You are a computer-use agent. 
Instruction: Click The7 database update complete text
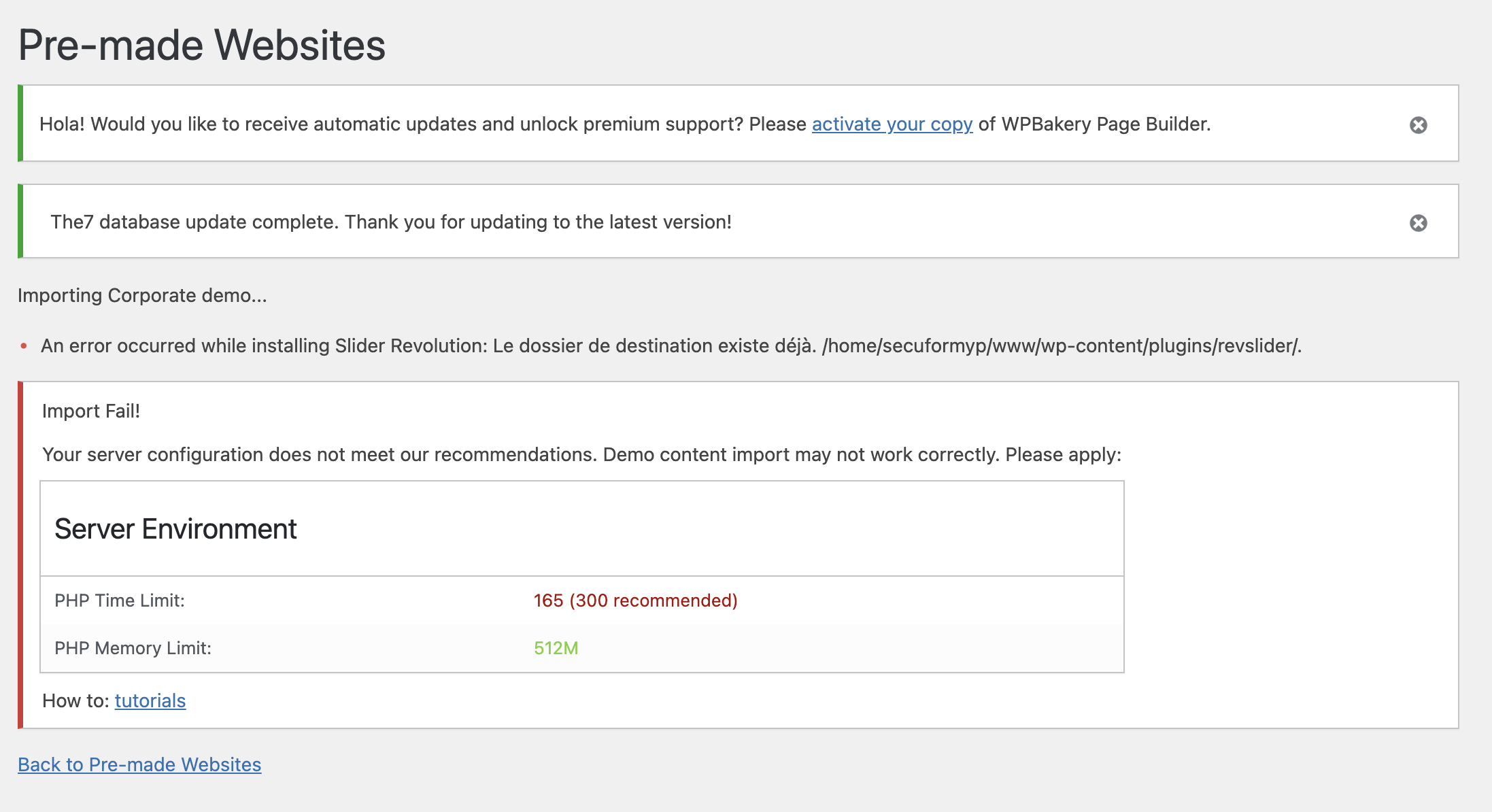click(x=391, y=222)
